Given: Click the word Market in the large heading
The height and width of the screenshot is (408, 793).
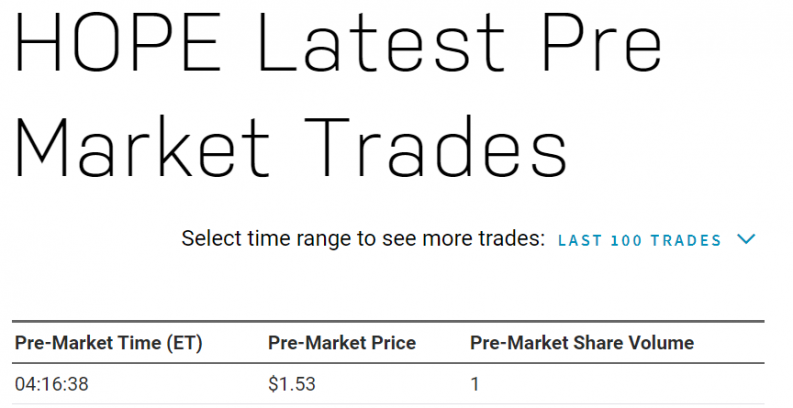Looking at the screenshot, I should [143, 148].
